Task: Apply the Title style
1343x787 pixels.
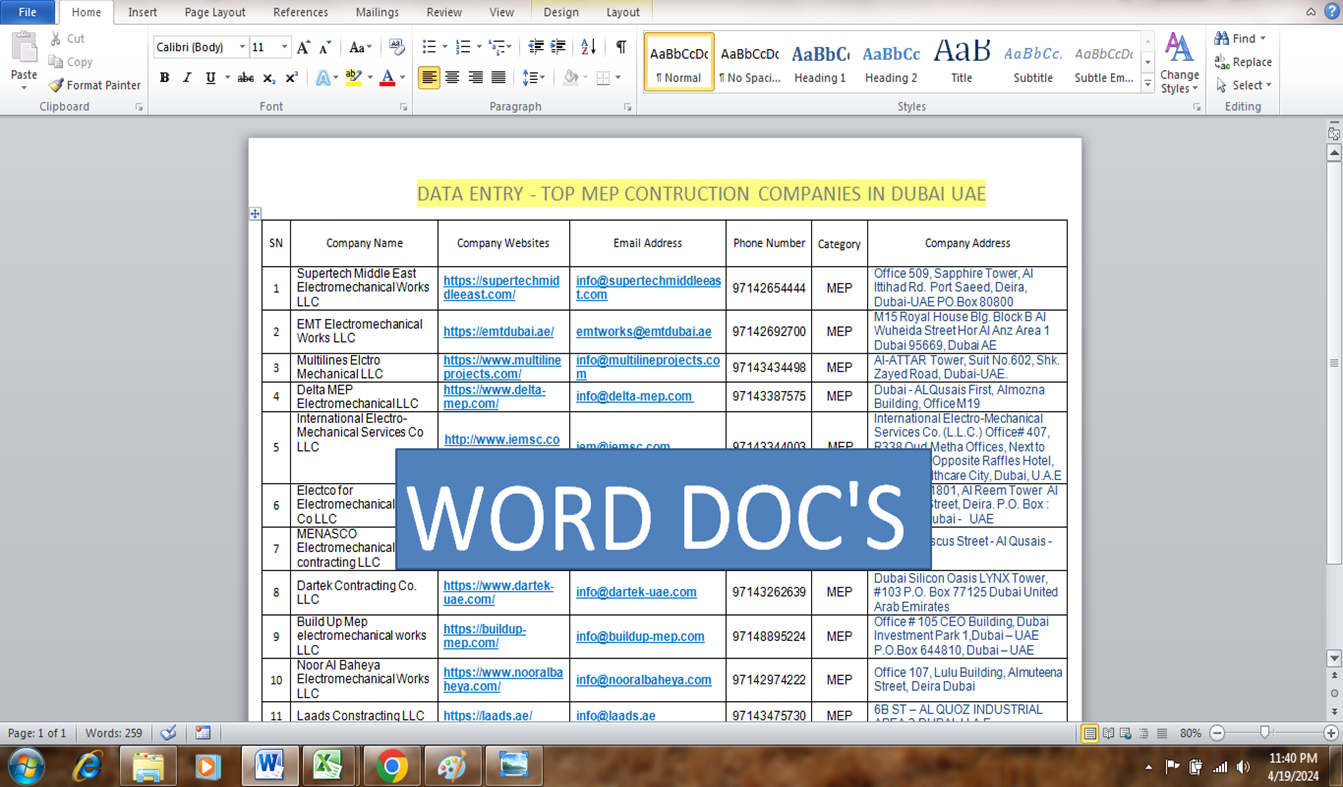Action: pos(961,62)
